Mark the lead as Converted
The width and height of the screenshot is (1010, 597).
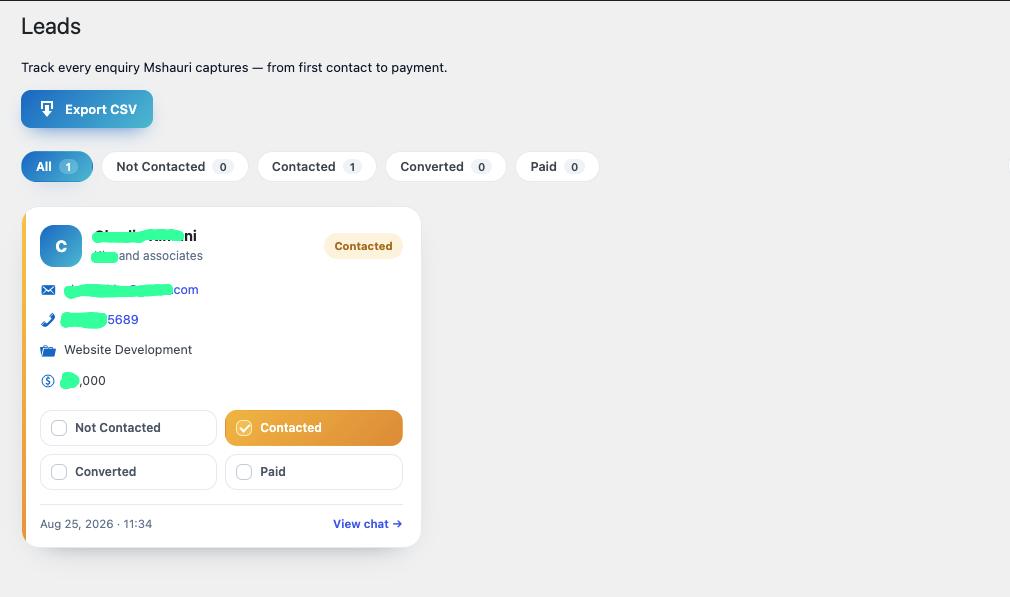pos(128,471)
